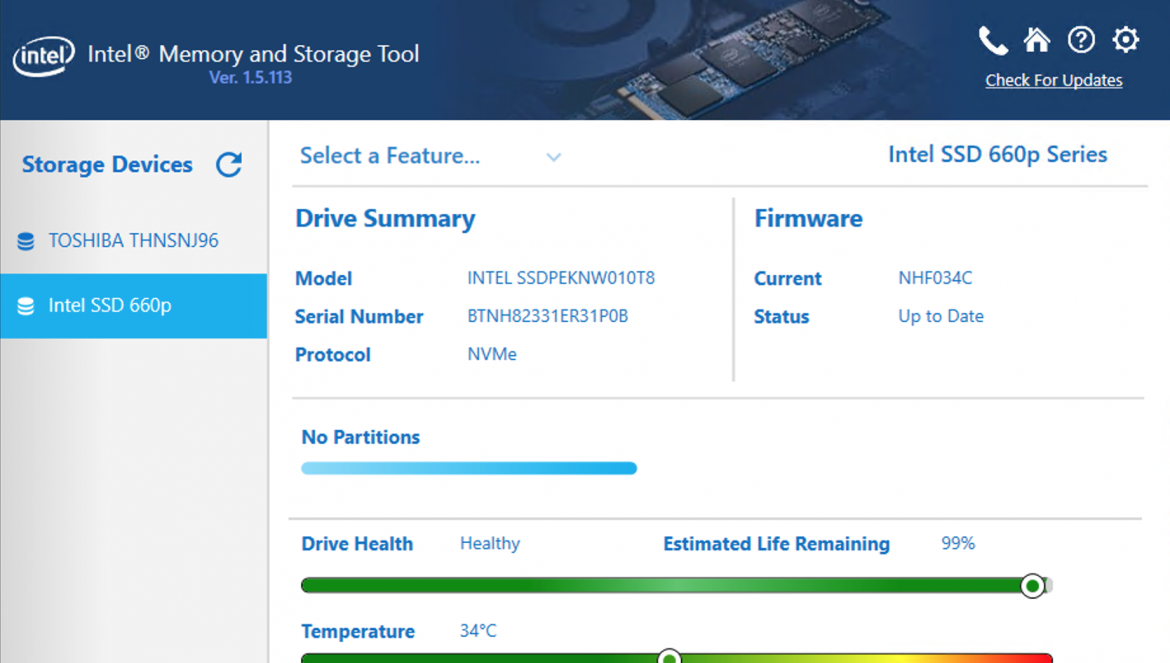Click the Serial Number label
This screenshot has width=1170, height=663.
click(359, 317)
